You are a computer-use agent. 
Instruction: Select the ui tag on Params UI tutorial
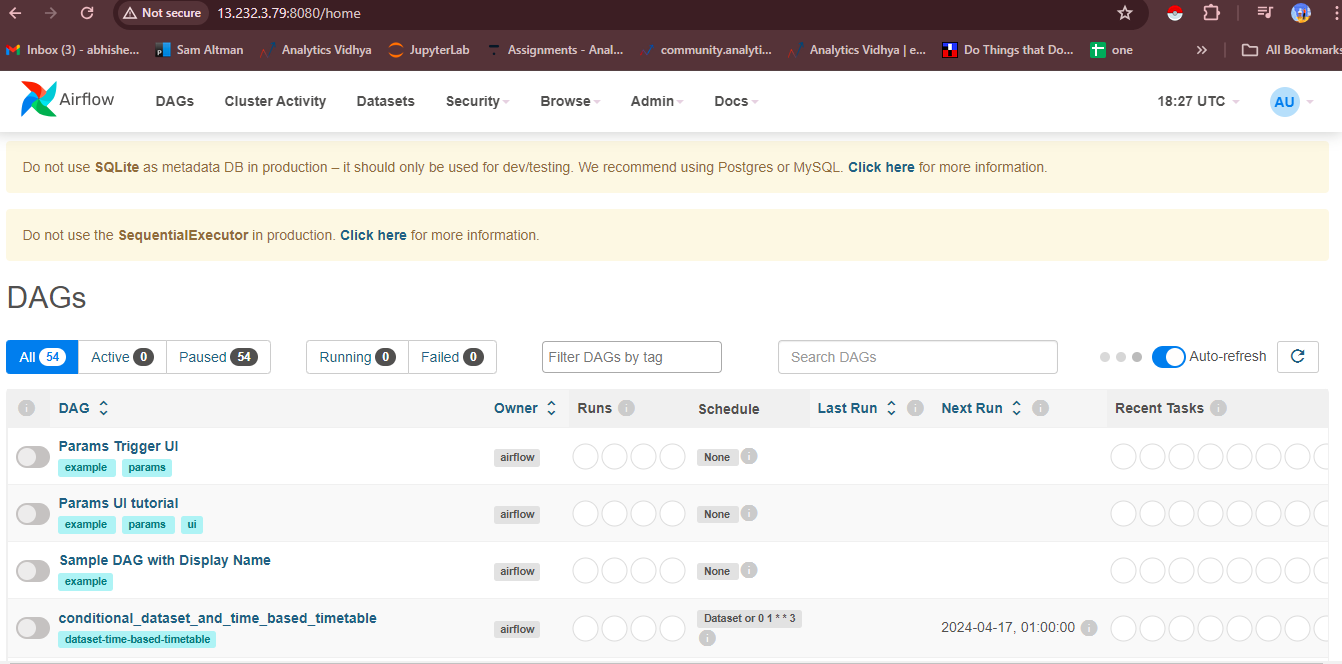[x=192, y=524]
